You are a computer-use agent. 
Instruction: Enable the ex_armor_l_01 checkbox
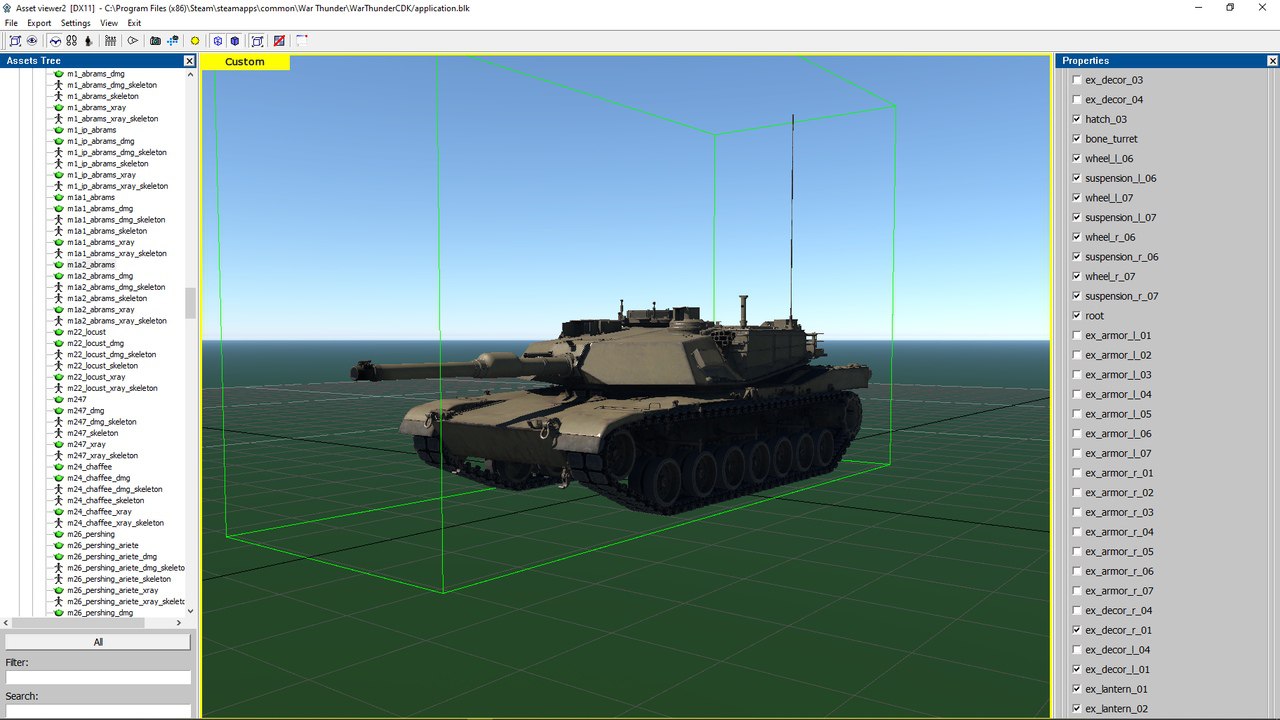[1077, 335]
